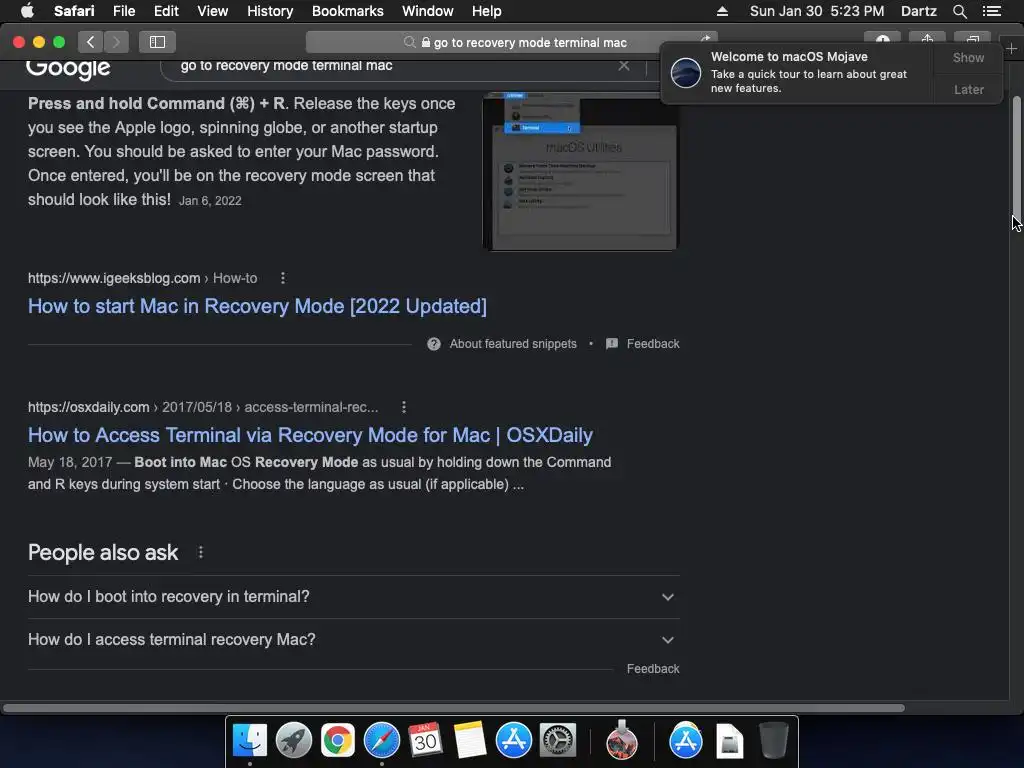Image resolution: width=1024 pixels, height=768 pixels.
Task: Click the https://osxdaily.com URL text
Action: click(x=88, y=408)
